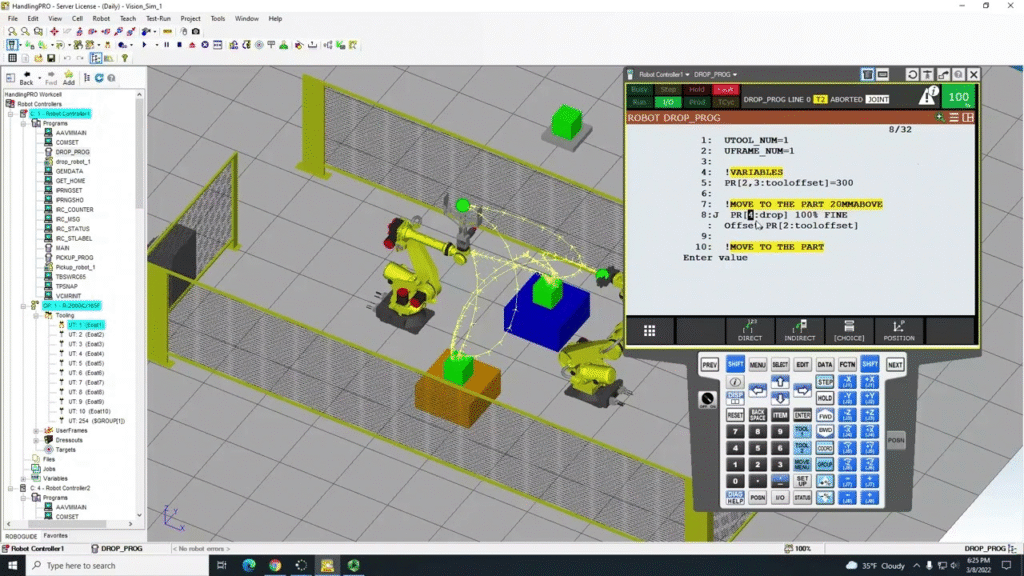Collapse the Tooling node in the tree

click(35, 315)
